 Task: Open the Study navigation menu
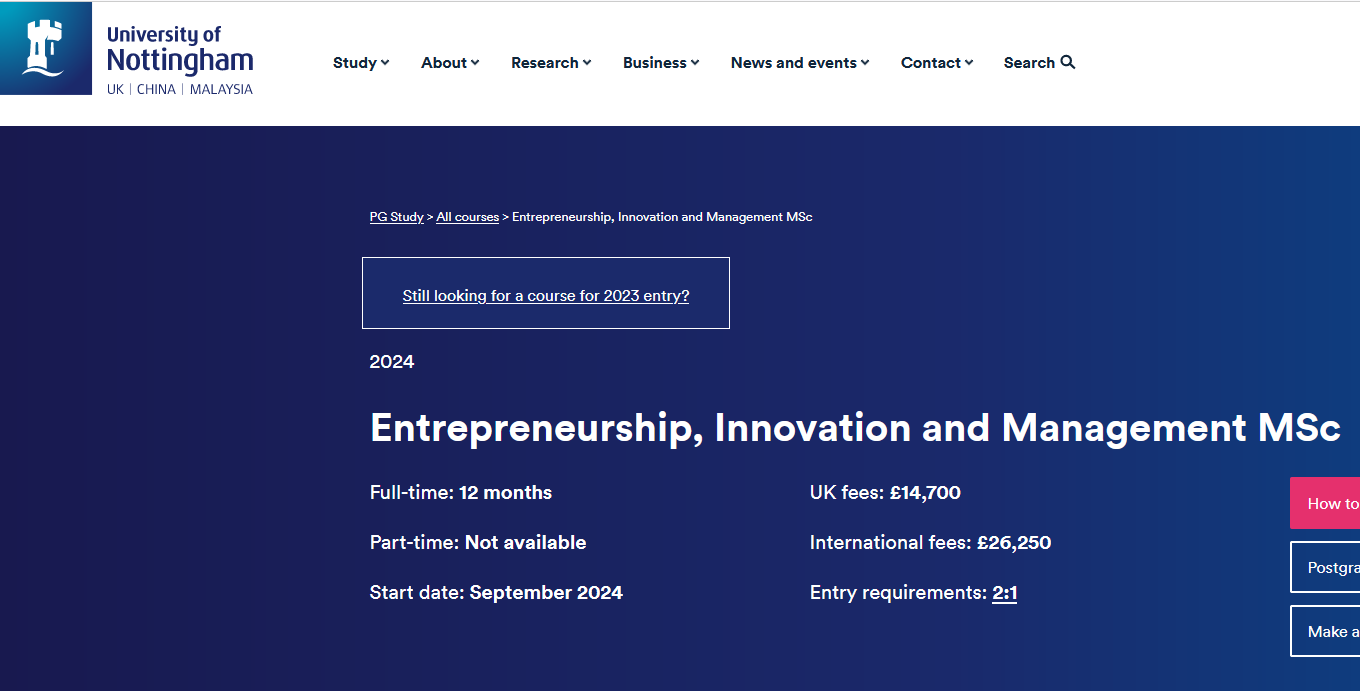point(355,62)
